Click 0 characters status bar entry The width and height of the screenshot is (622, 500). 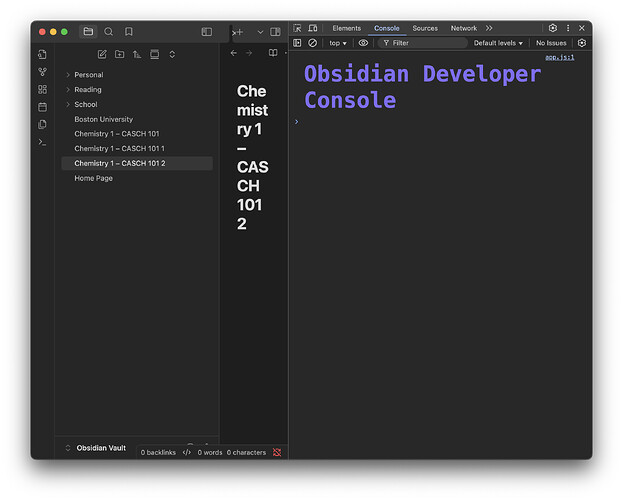[x=246, y=452]
